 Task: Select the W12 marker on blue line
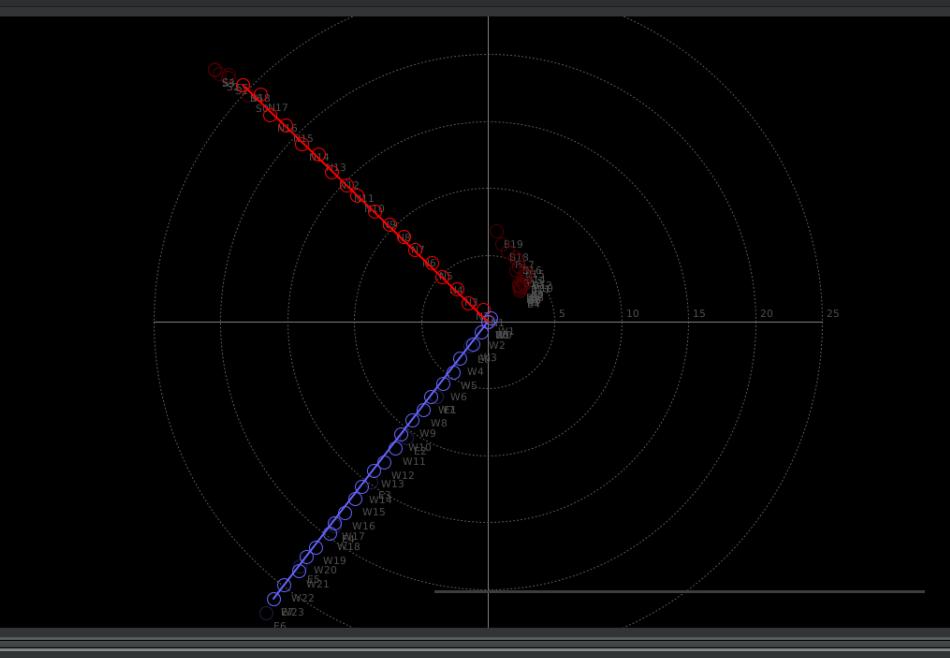coord(374,472)
